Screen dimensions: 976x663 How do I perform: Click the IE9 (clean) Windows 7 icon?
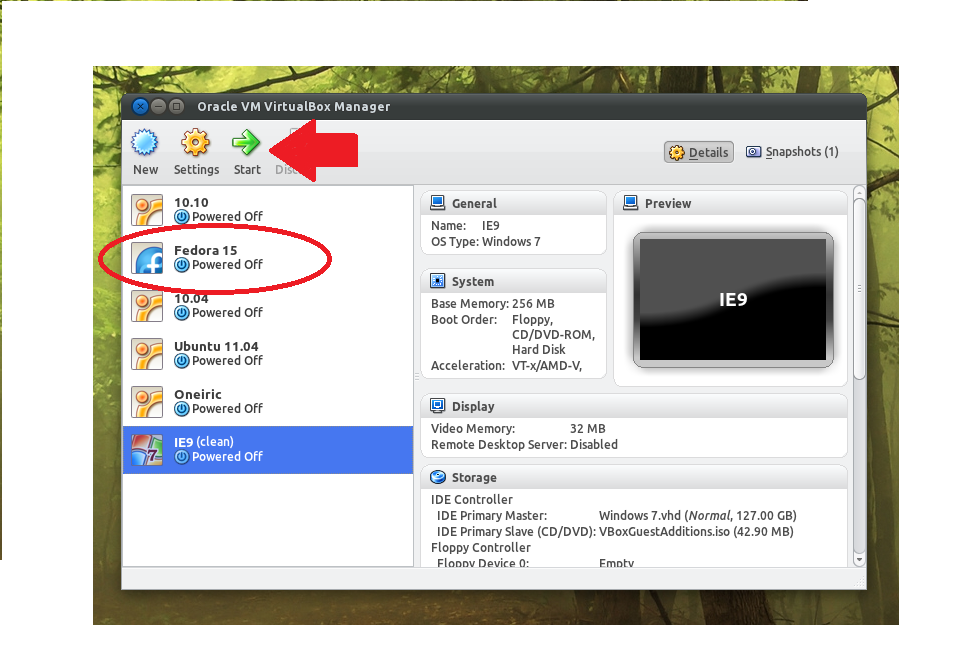click(x=147, y=449)
